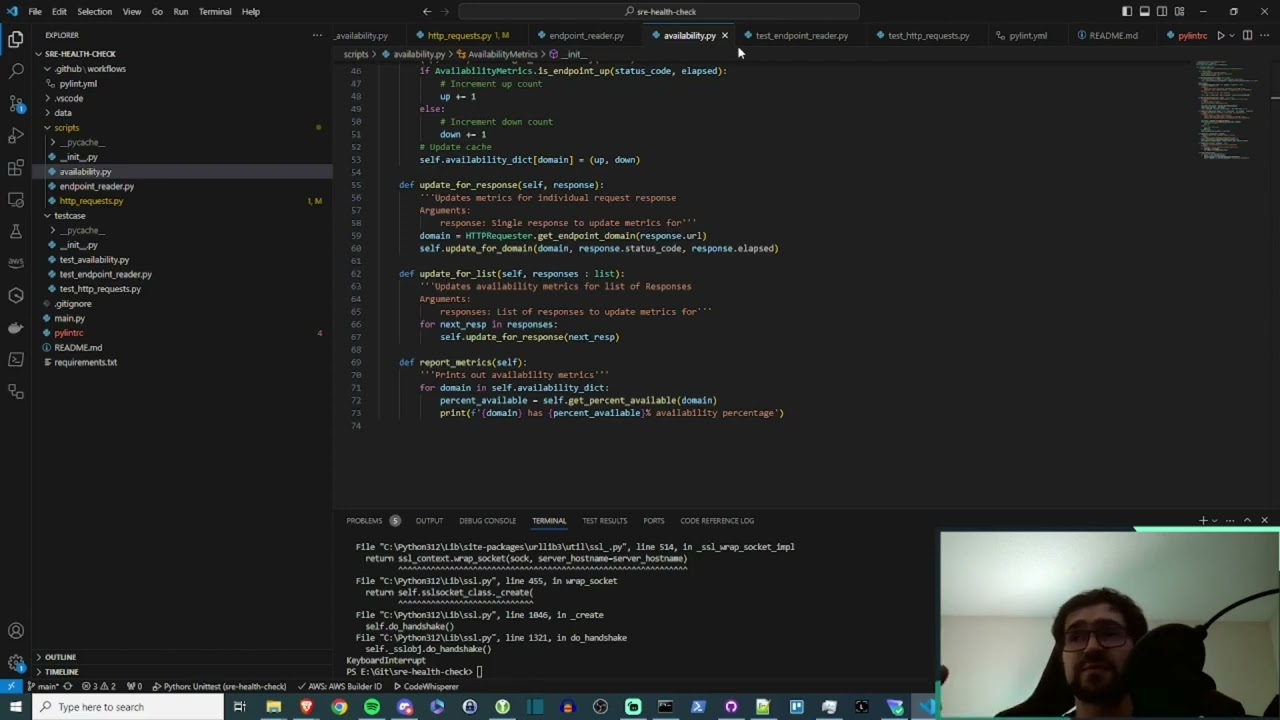Open requirements.txt in explorer
The image size is (1280, 720).
pos(85,362)
